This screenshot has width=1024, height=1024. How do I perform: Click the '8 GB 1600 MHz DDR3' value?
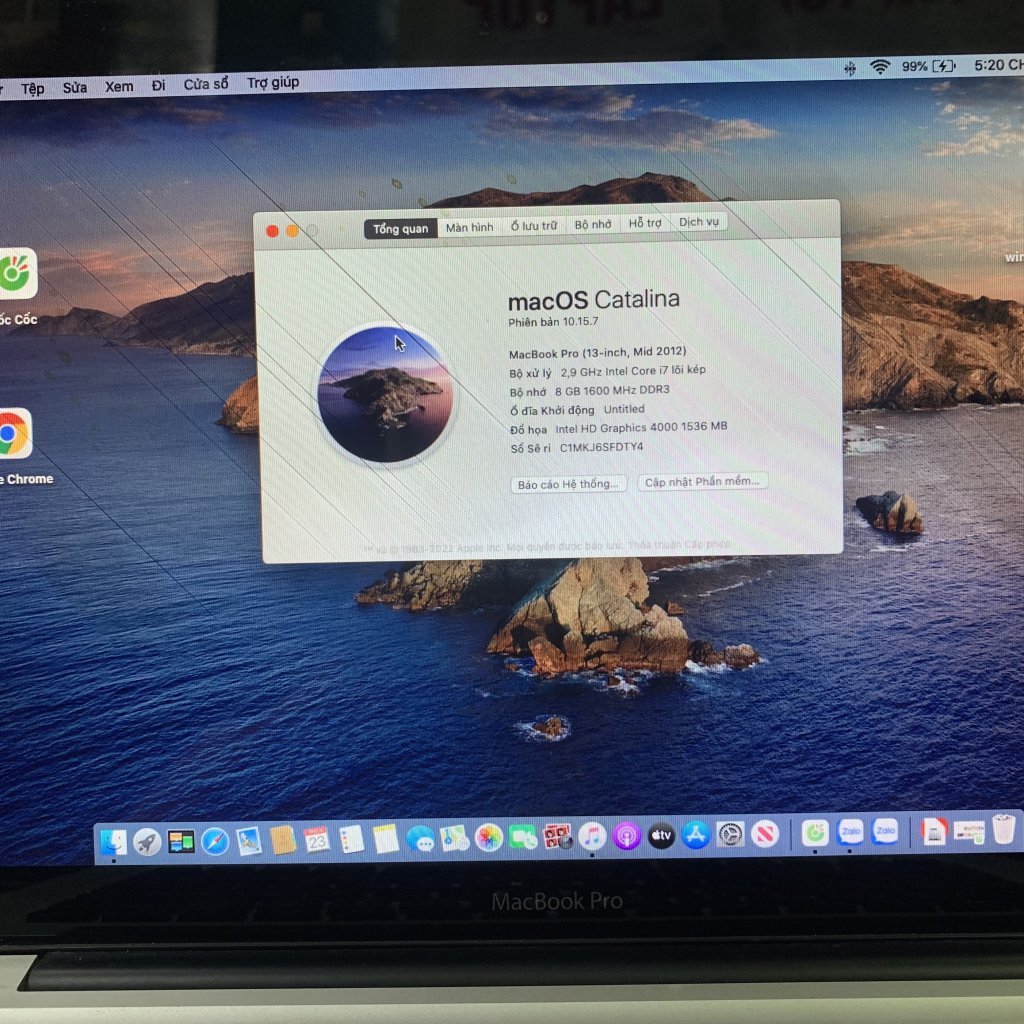click(612, 391)
